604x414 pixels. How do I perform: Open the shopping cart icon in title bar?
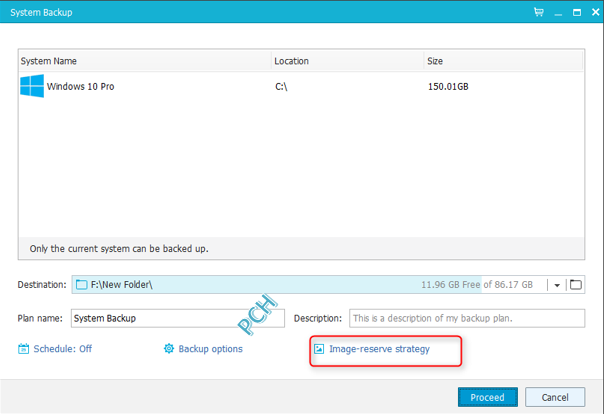click(539, 12)
